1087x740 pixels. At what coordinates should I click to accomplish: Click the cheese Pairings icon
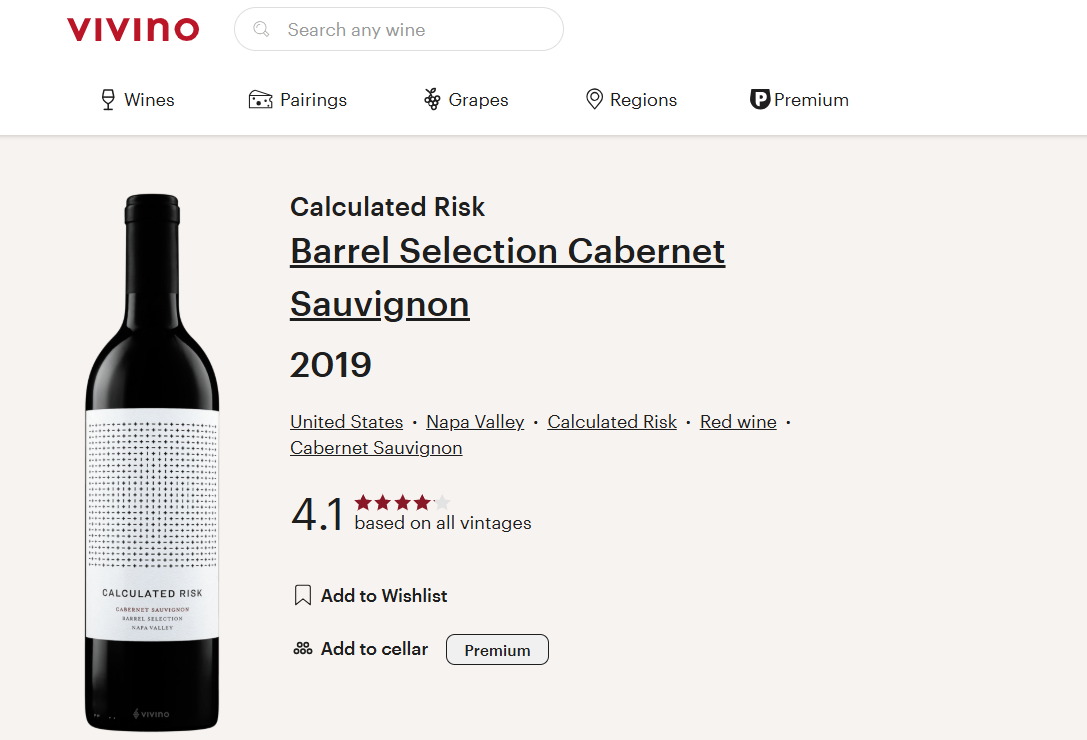pyautogui.click(x=261, y=100)
